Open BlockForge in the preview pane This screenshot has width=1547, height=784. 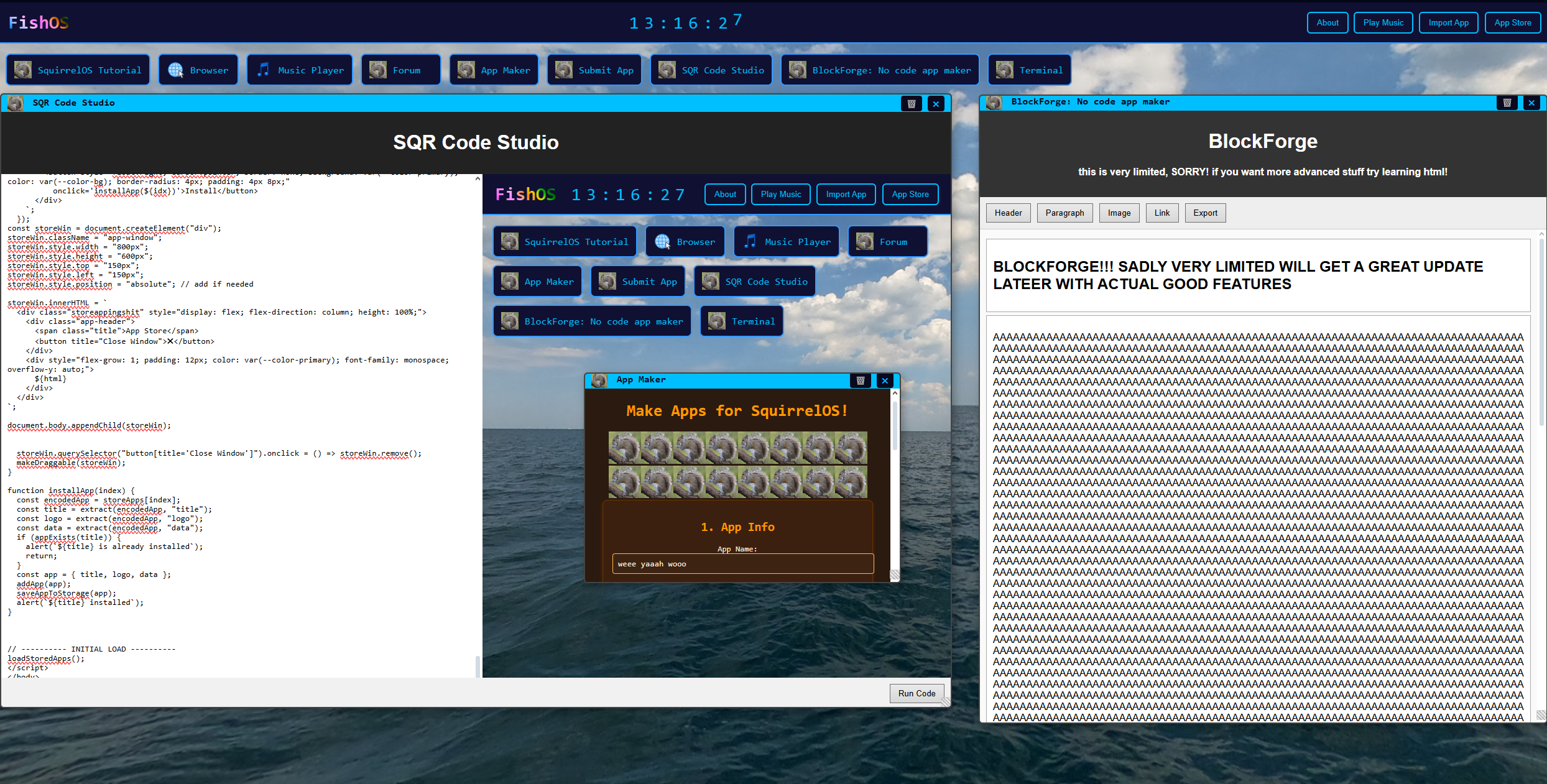coord(592,321)
